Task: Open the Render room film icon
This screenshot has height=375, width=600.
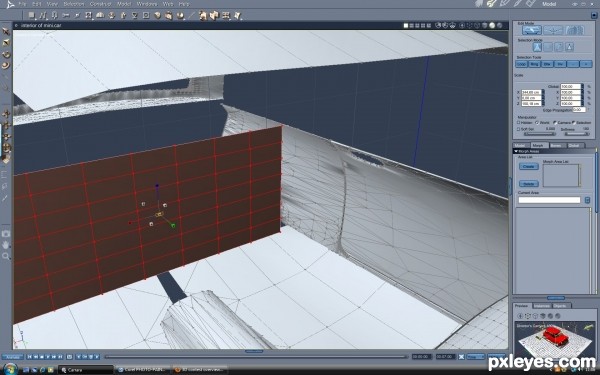Action: [531, 4]
